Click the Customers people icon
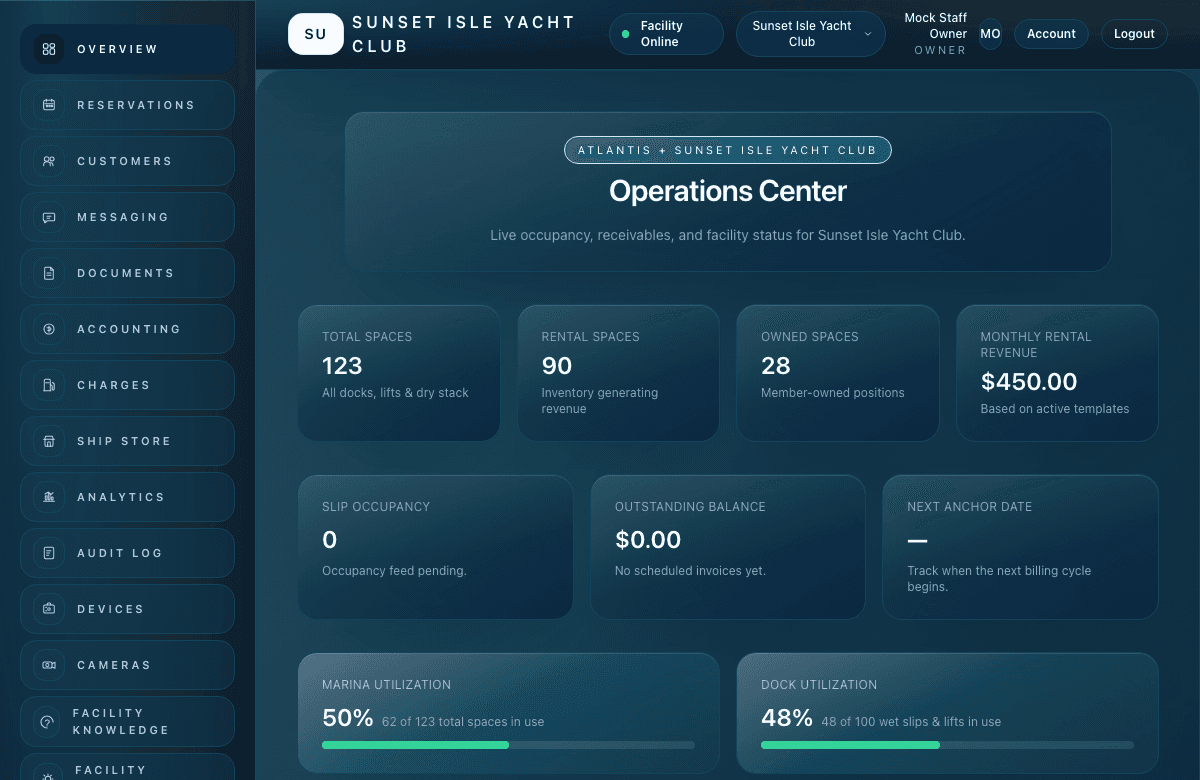 click(x=49, y=161)
